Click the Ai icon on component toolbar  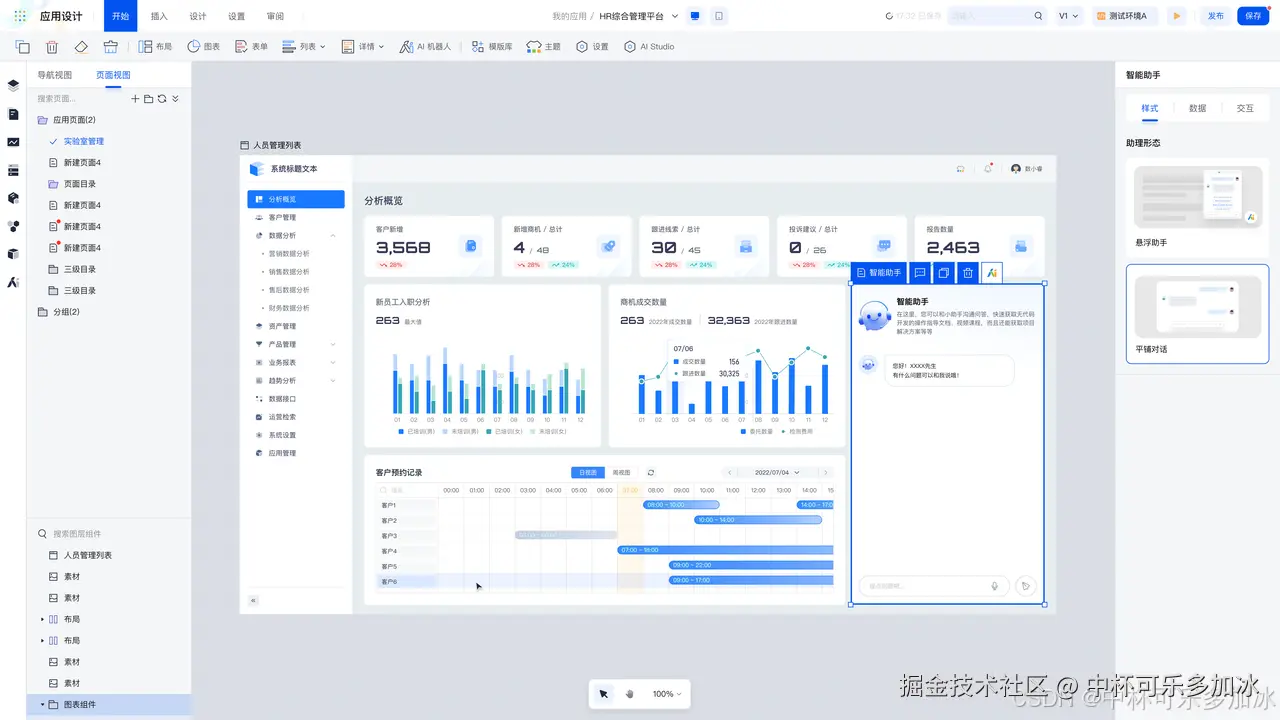[991, 272]
